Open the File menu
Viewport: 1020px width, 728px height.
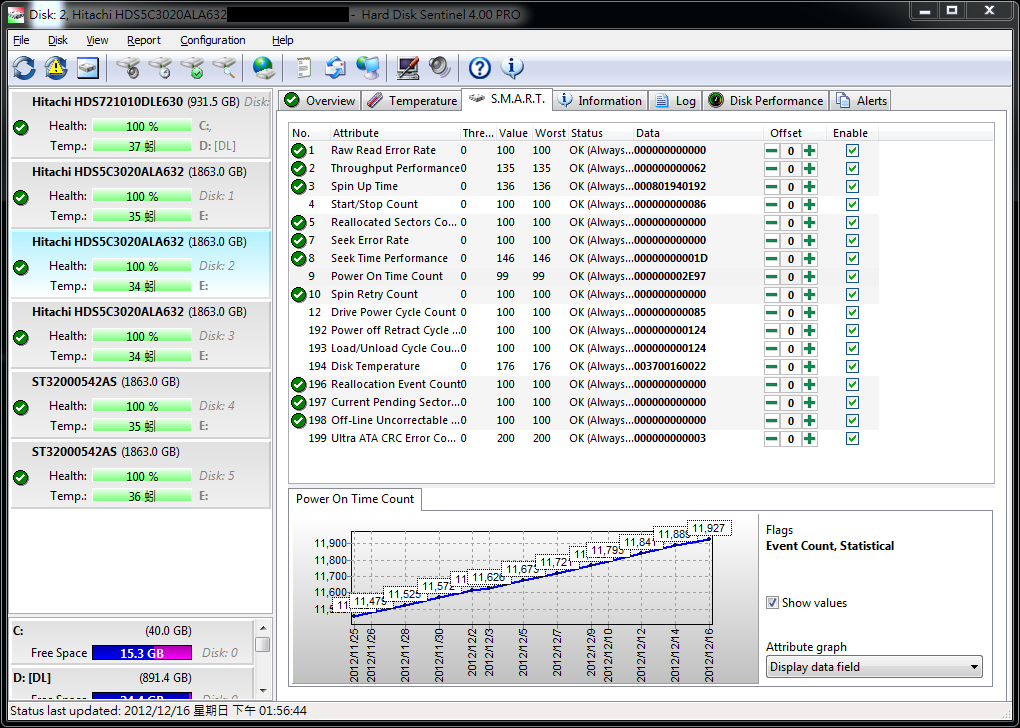tap(21, 40)
